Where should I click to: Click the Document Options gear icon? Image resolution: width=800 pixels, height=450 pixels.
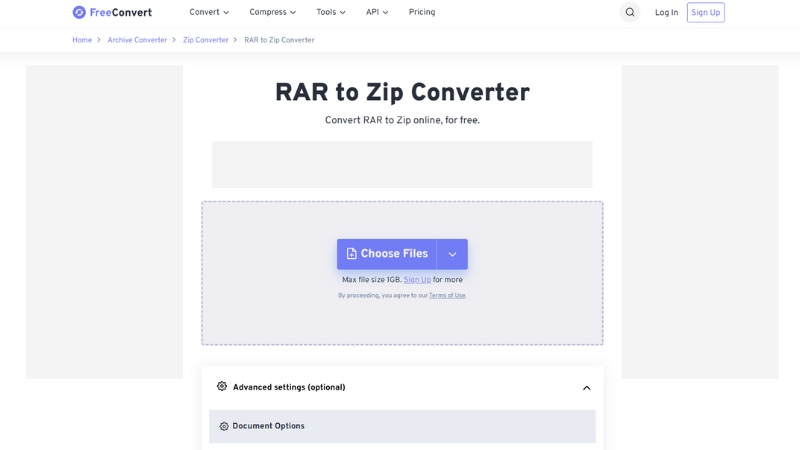[224, 426]
